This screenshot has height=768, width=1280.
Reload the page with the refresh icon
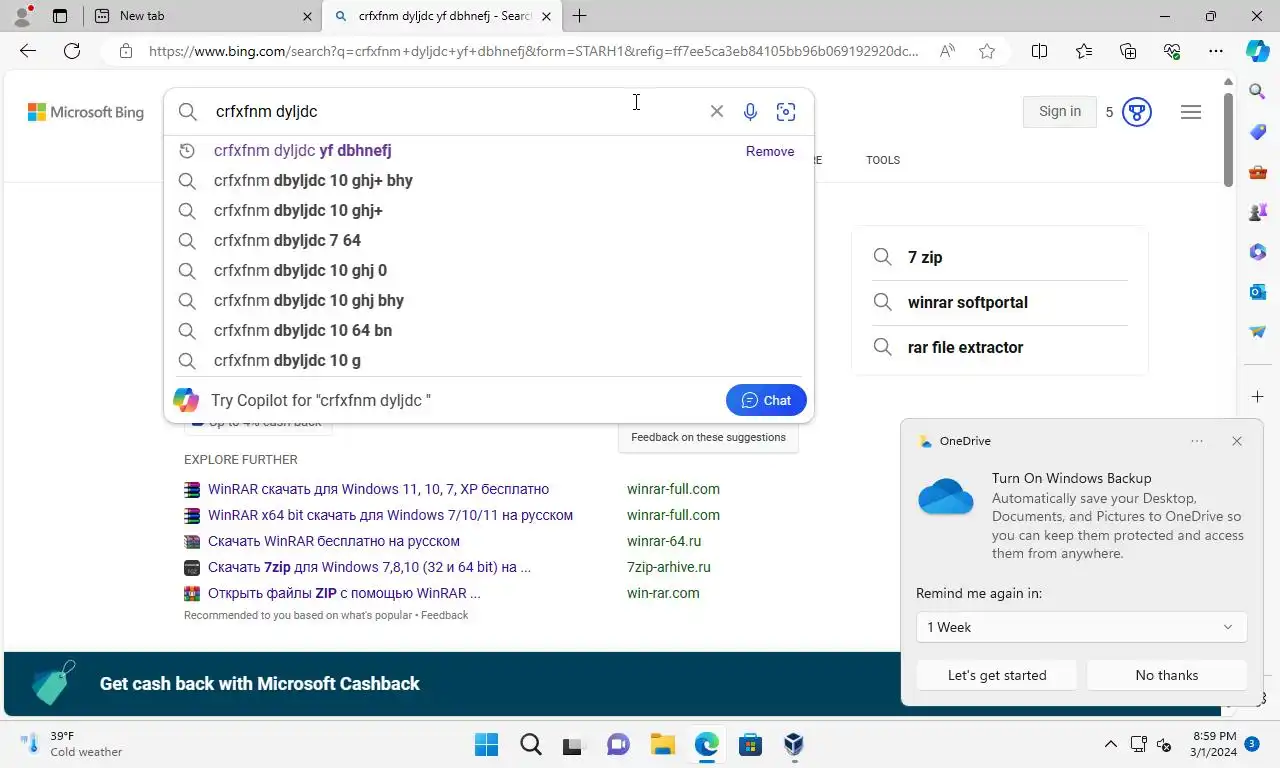[72, 51]
